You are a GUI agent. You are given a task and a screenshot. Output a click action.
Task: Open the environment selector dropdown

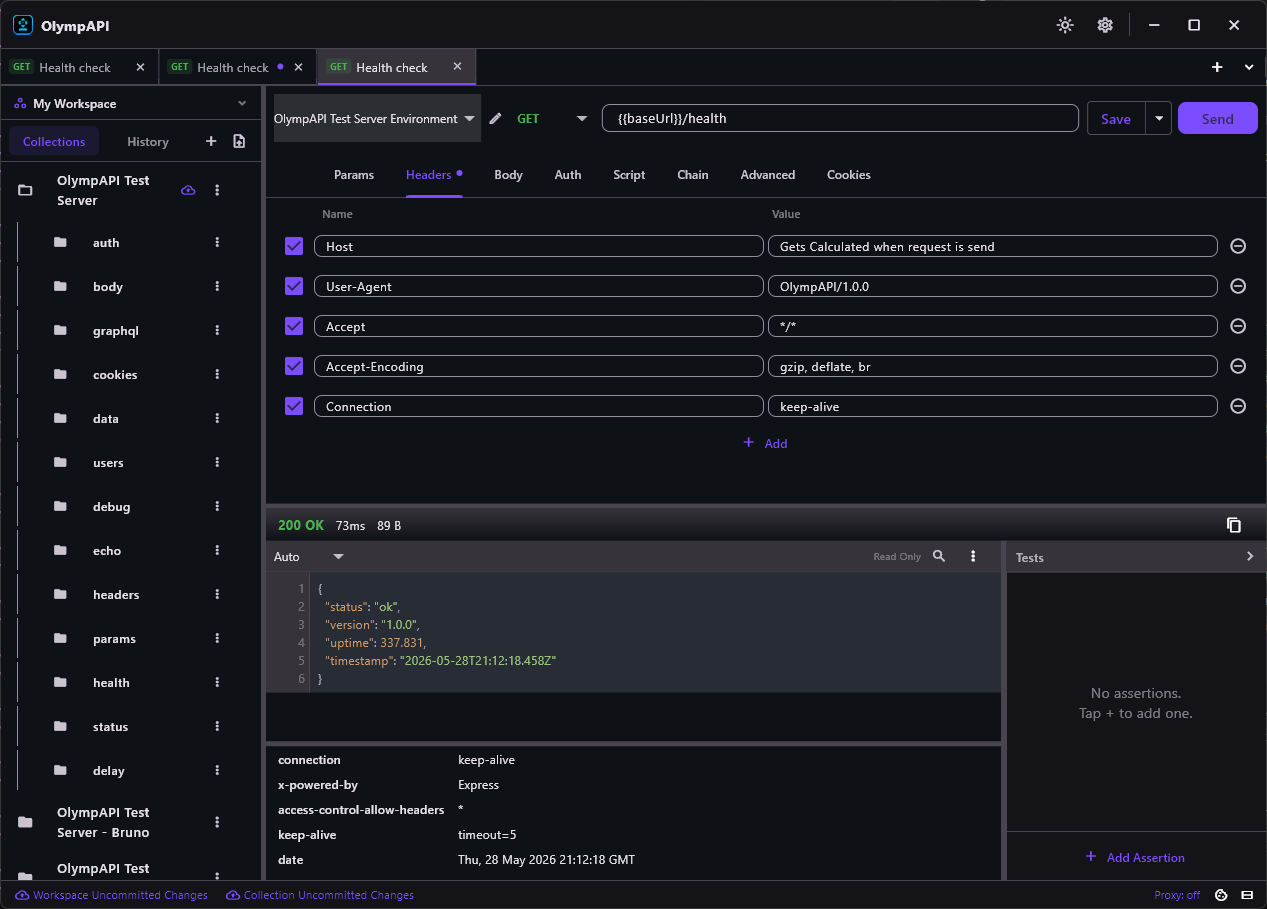377,118
